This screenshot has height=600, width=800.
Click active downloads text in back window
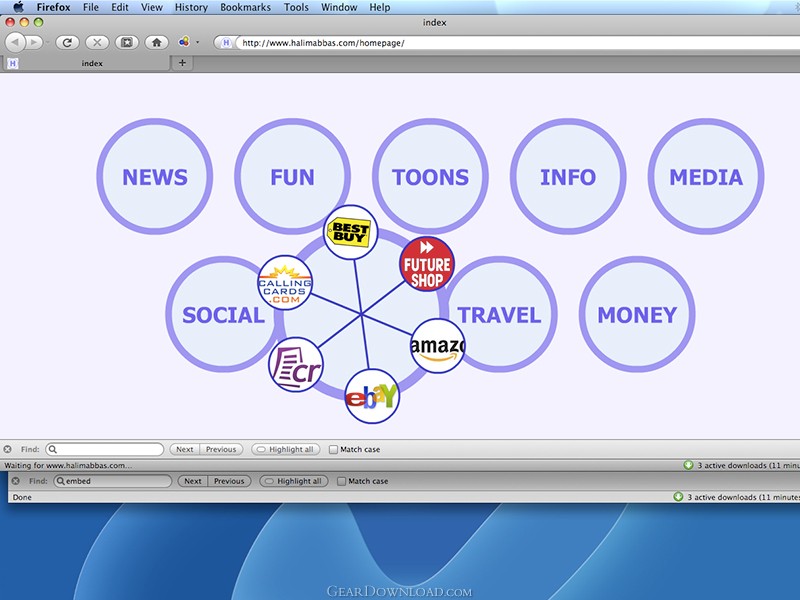pyautogui.click(x=743, y=497)
